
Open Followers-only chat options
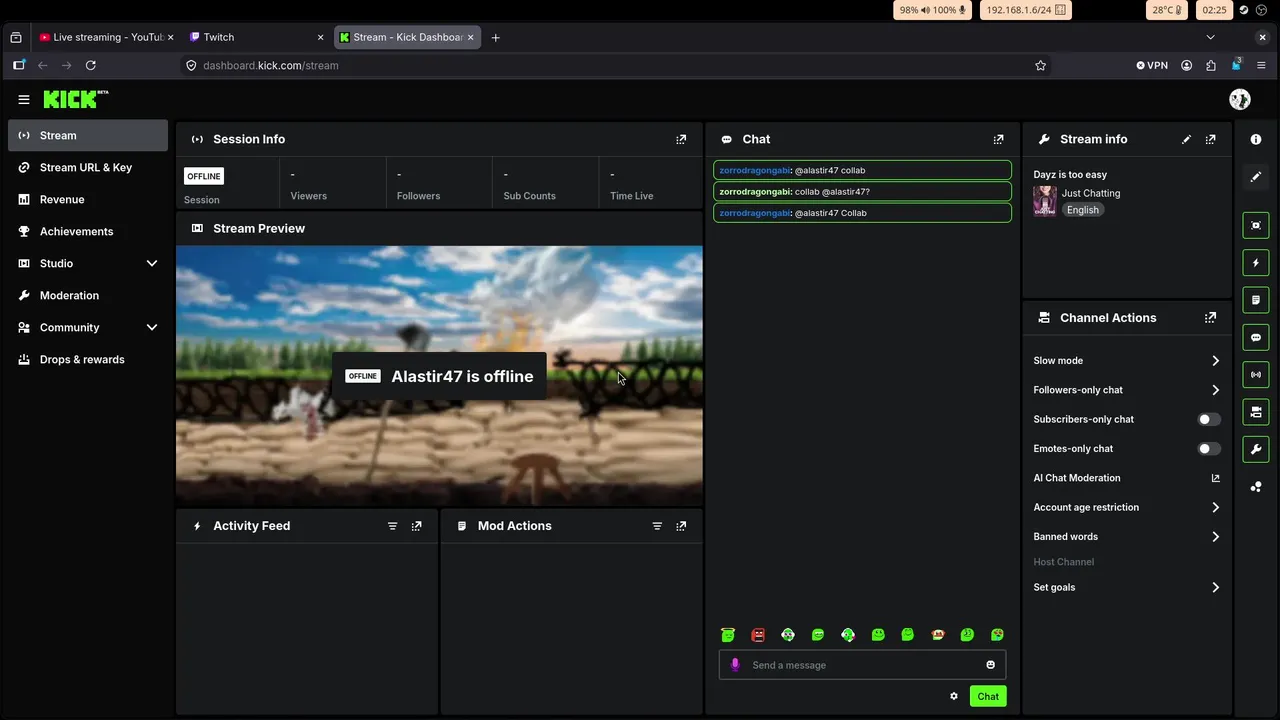(x=1127, y=390)
